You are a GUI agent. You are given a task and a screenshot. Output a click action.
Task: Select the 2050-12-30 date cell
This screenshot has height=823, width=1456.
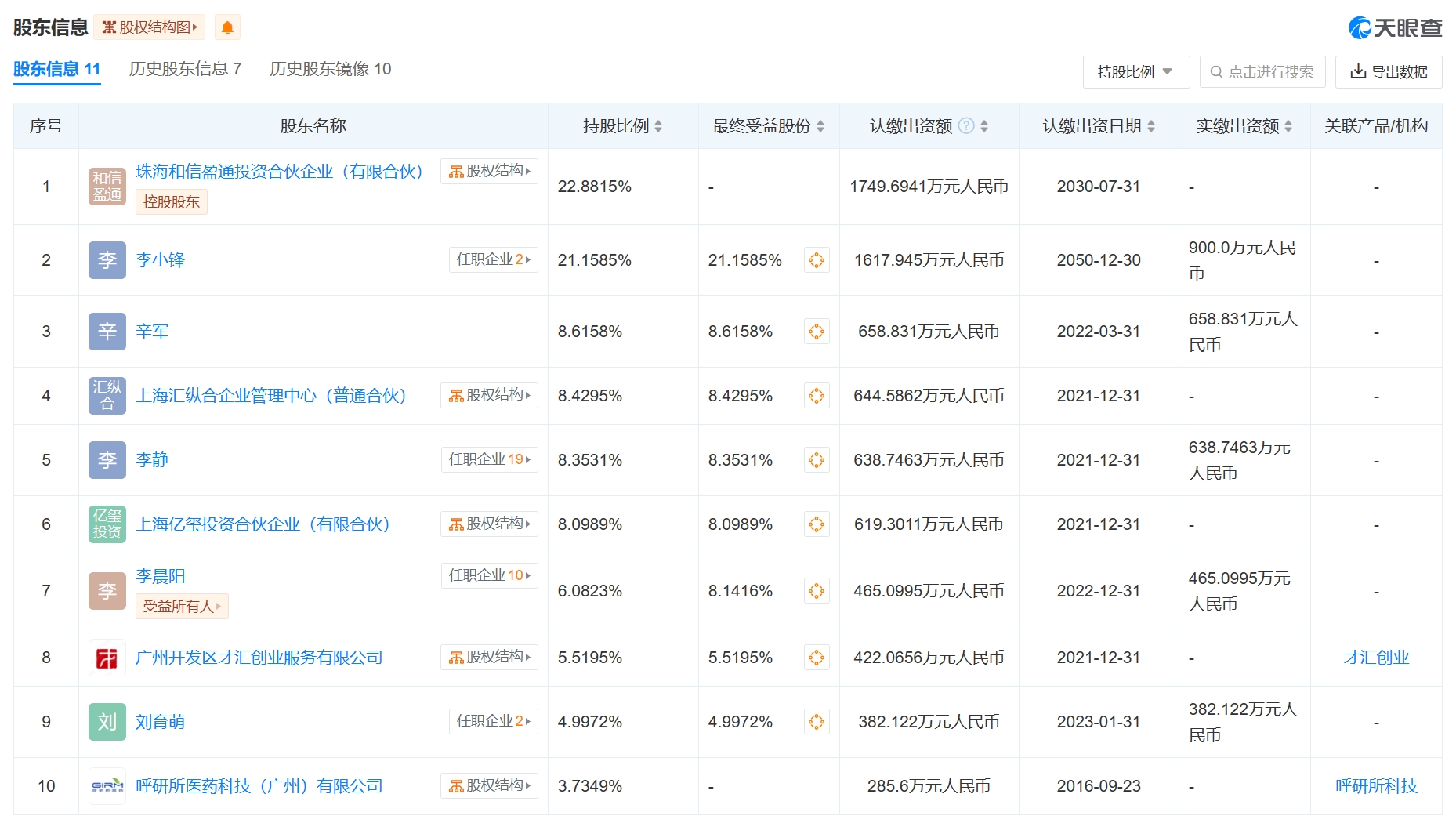tap(1099, 260)
